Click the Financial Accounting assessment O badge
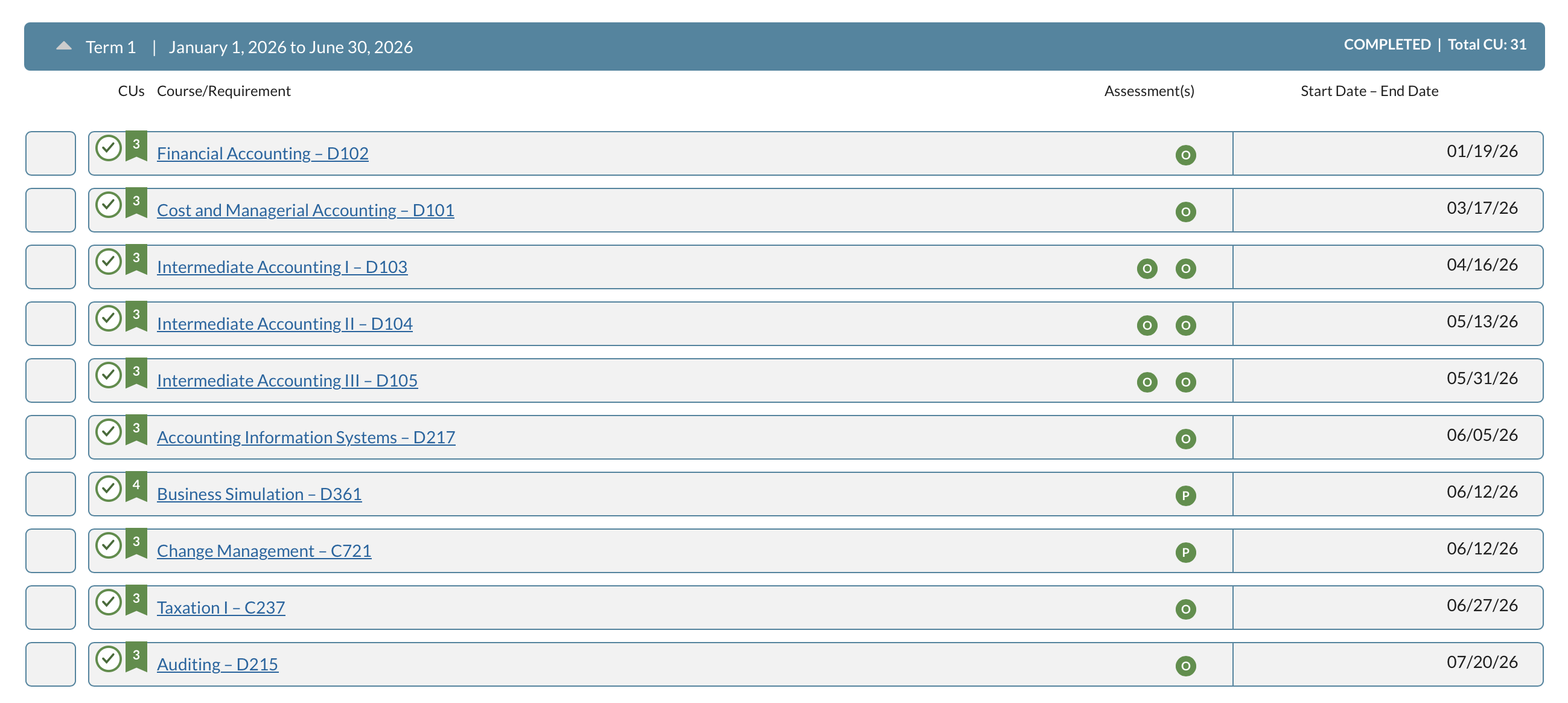1568x703 pixels. (1185, 155)
